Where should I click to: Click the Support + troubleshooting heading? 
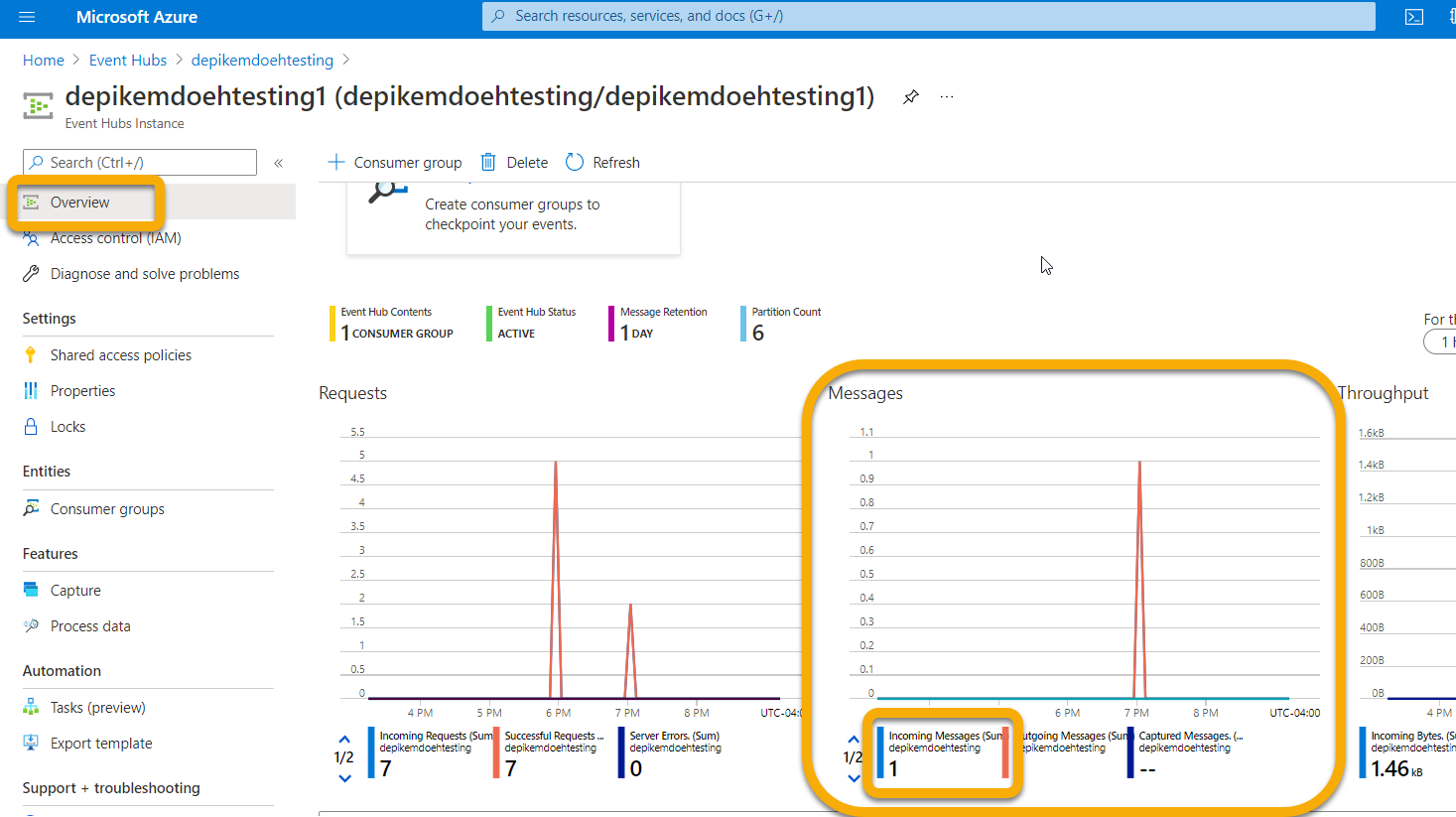coord(111,788)
